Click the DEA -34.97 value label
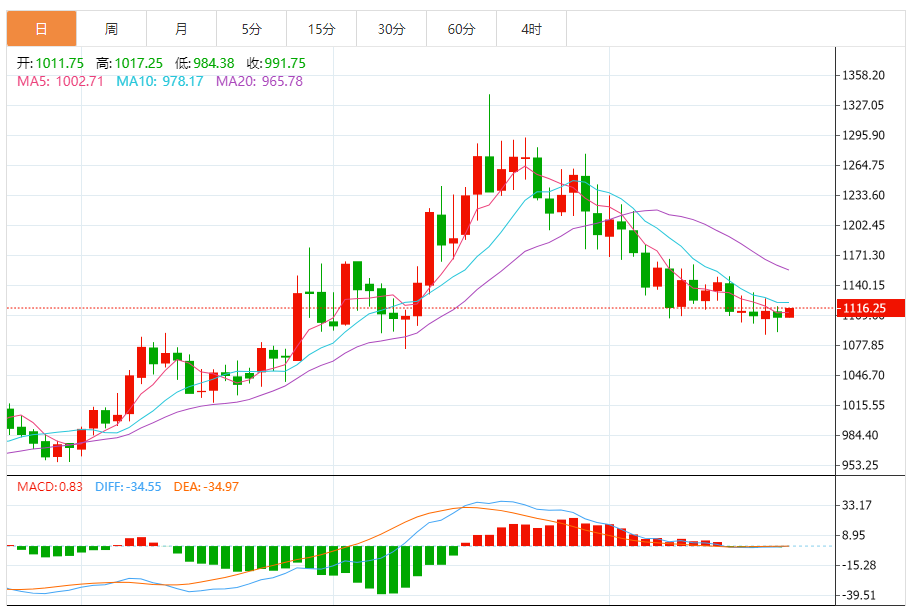 (206, 487)
